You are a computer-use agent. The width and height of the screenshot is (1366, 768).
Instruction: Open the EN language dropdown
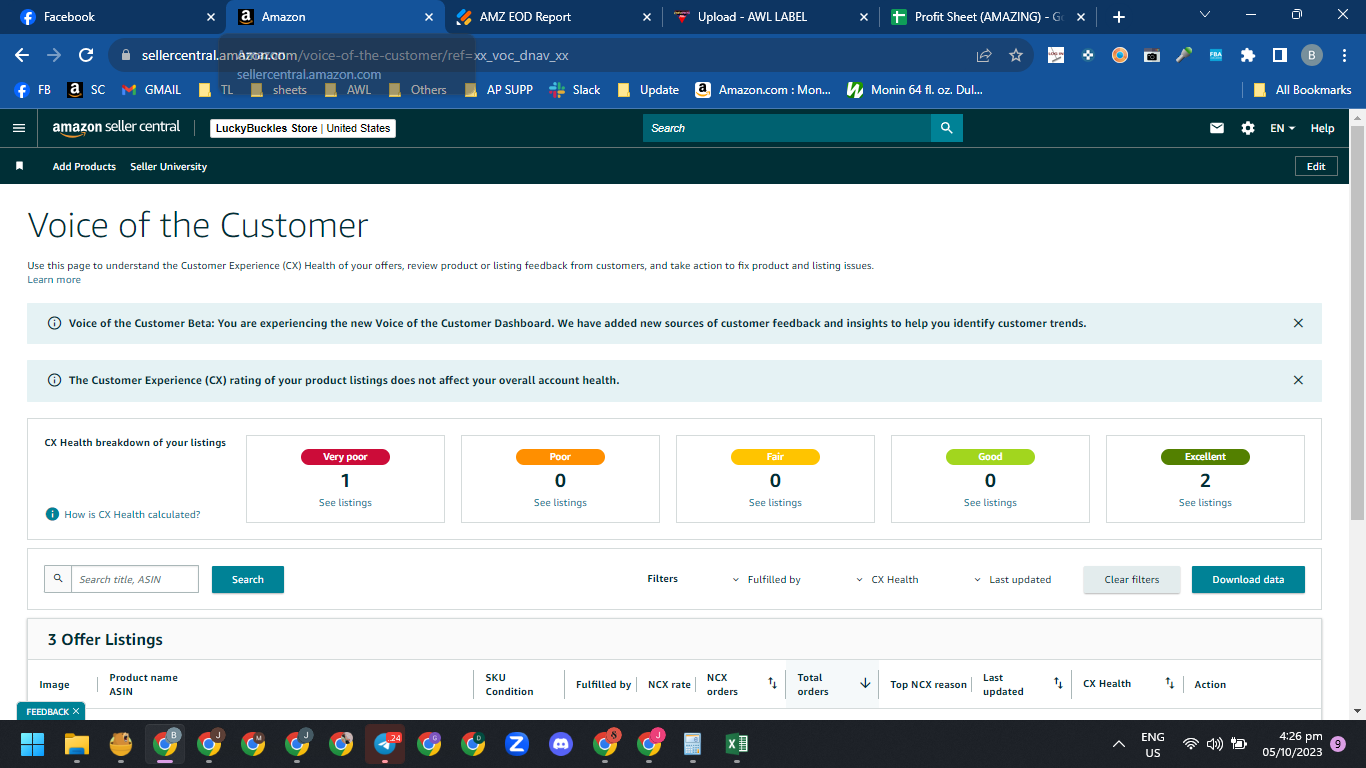coord(1282,128)
